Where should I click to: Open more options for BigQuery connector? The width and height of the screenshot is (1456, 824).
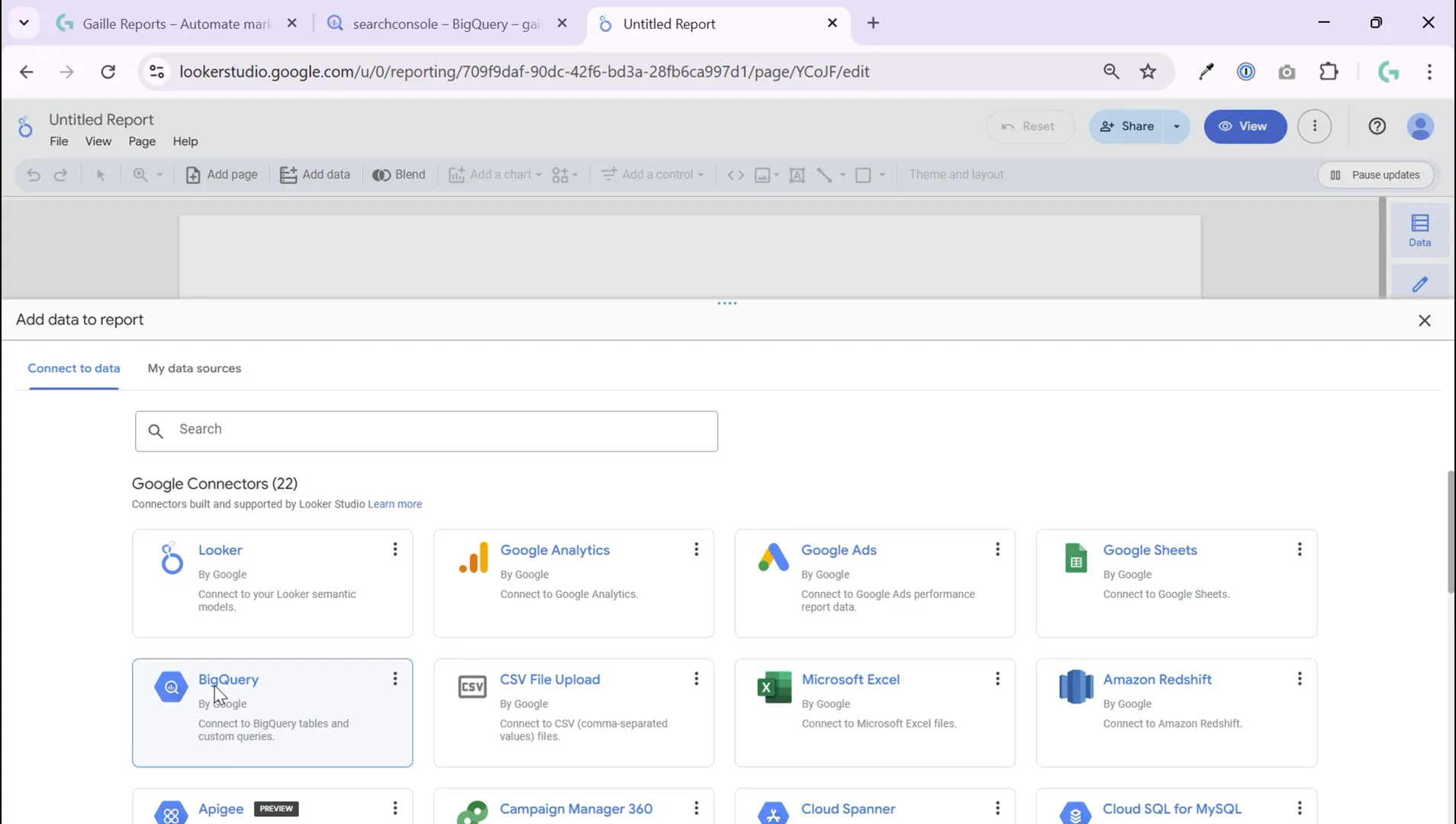pos(395,679)
